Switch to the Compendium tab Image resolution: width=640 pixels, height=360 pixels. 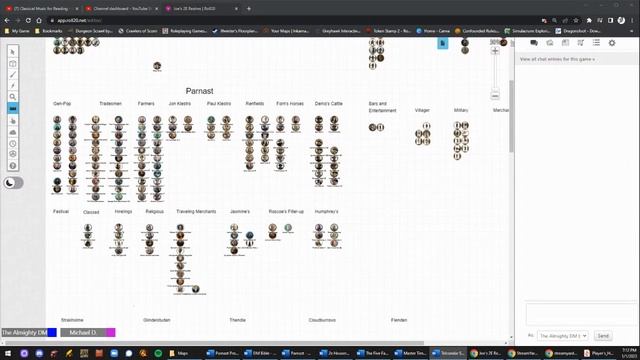pyautogui.click(x=580, y=43)
